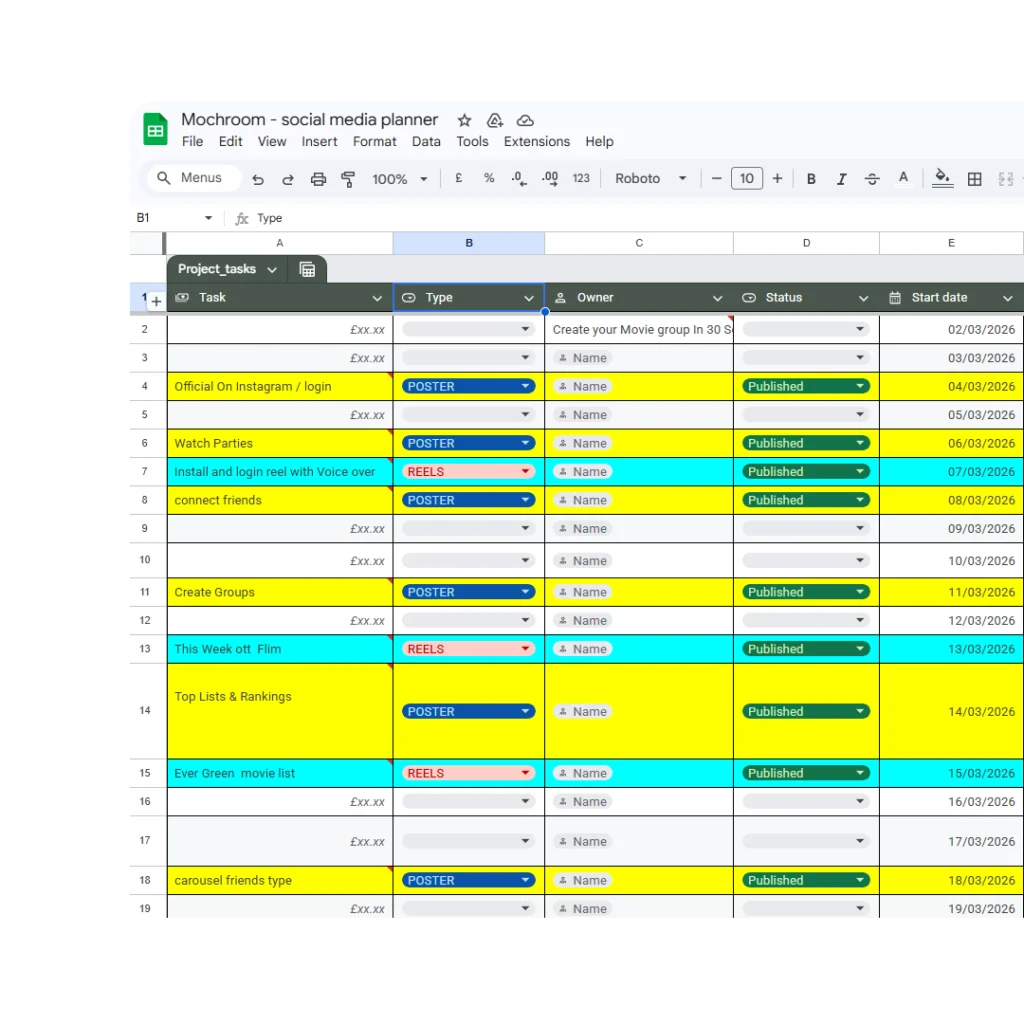1024x1024 pixels.
Task: Click the print icon
Action: coord(318,179)
